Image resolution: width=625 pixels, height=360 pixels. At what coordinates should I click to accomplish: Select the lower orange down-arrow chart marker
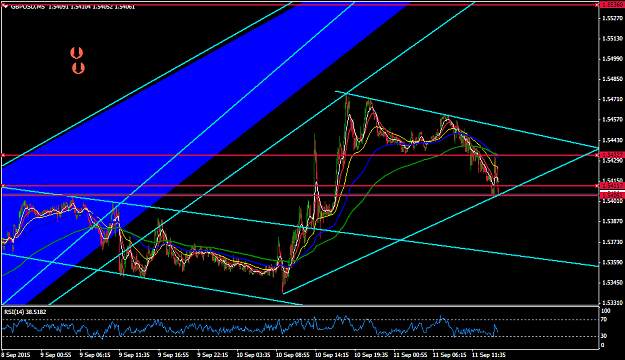pyautogui.click(x=78, y=68)
